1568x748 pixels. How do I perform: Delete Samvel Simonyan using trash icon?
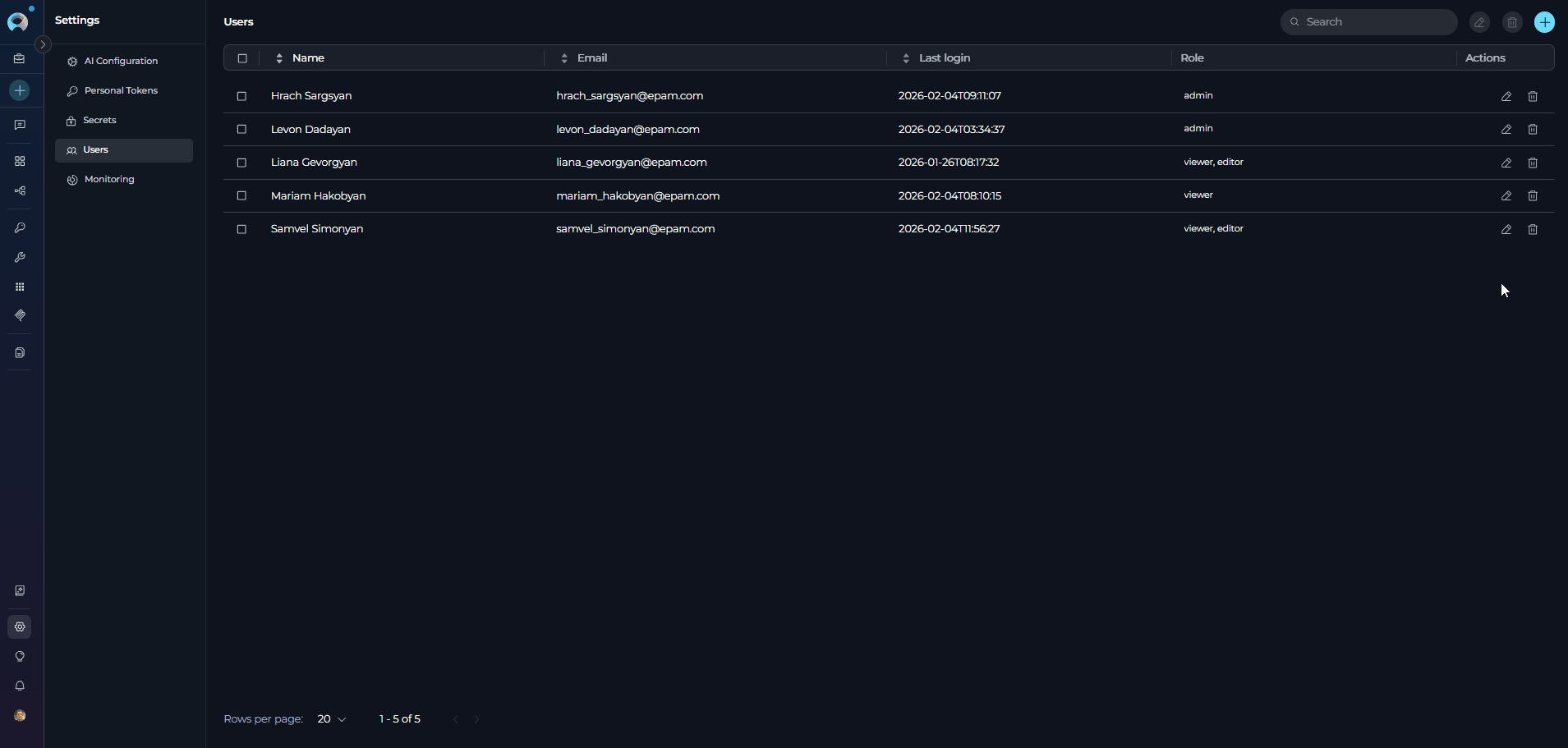(1532, 230)
